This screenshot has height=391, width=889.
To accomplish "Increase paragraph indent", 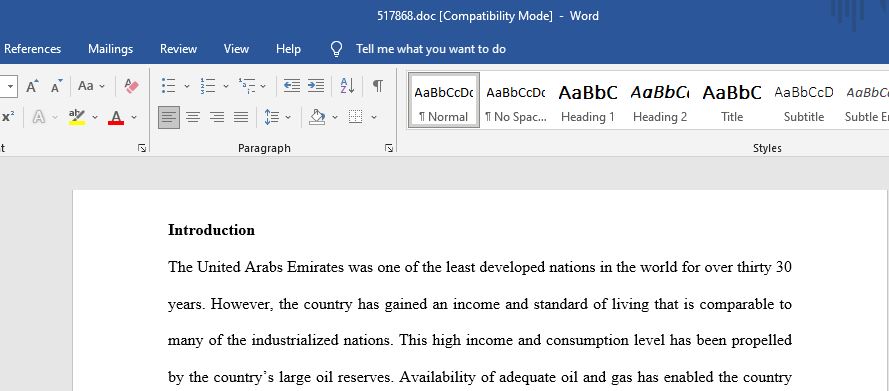I will (316, 86).
